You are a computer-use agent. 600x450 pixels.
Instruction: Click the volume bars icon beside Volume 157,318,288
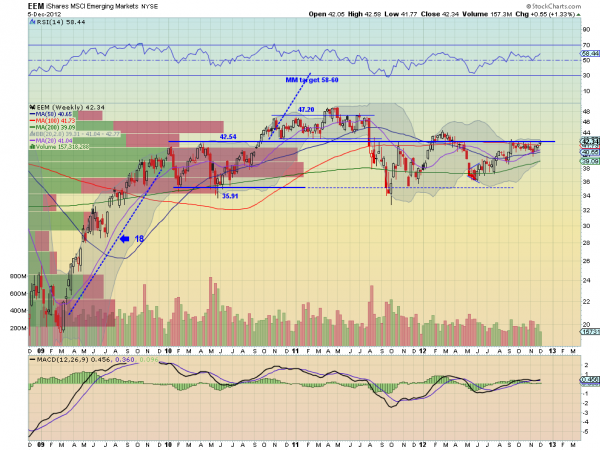click(x=33, y=147)
